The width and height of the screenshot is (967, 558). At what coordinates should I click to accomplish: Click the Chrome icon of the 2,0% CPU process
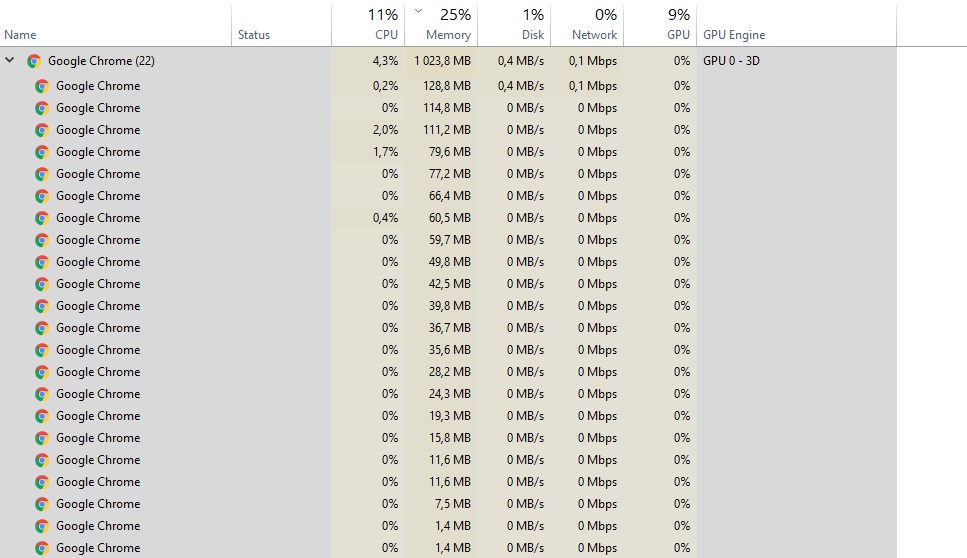click(x=42, y=130)
